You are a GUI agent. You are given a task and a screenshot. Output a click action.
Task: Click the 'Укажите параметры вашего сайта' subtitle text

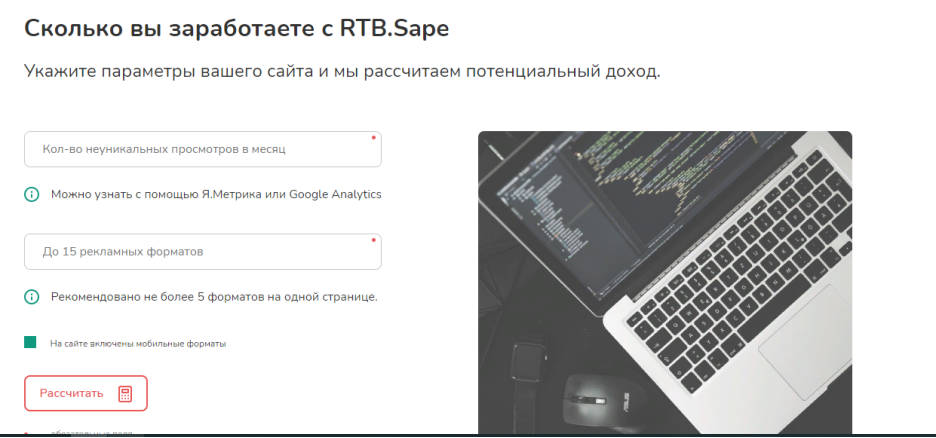pyautogui.click(x=342, y=72)
